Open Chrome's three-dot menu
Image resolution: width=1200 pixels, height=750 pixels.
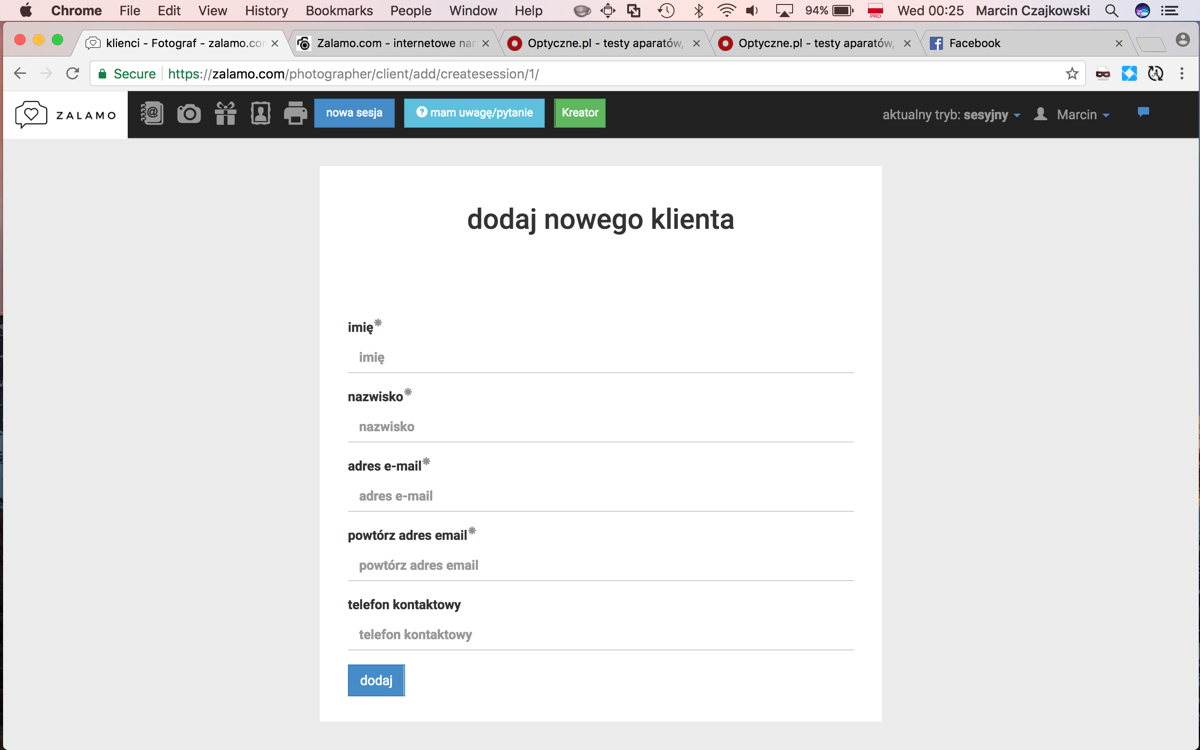1182,74
